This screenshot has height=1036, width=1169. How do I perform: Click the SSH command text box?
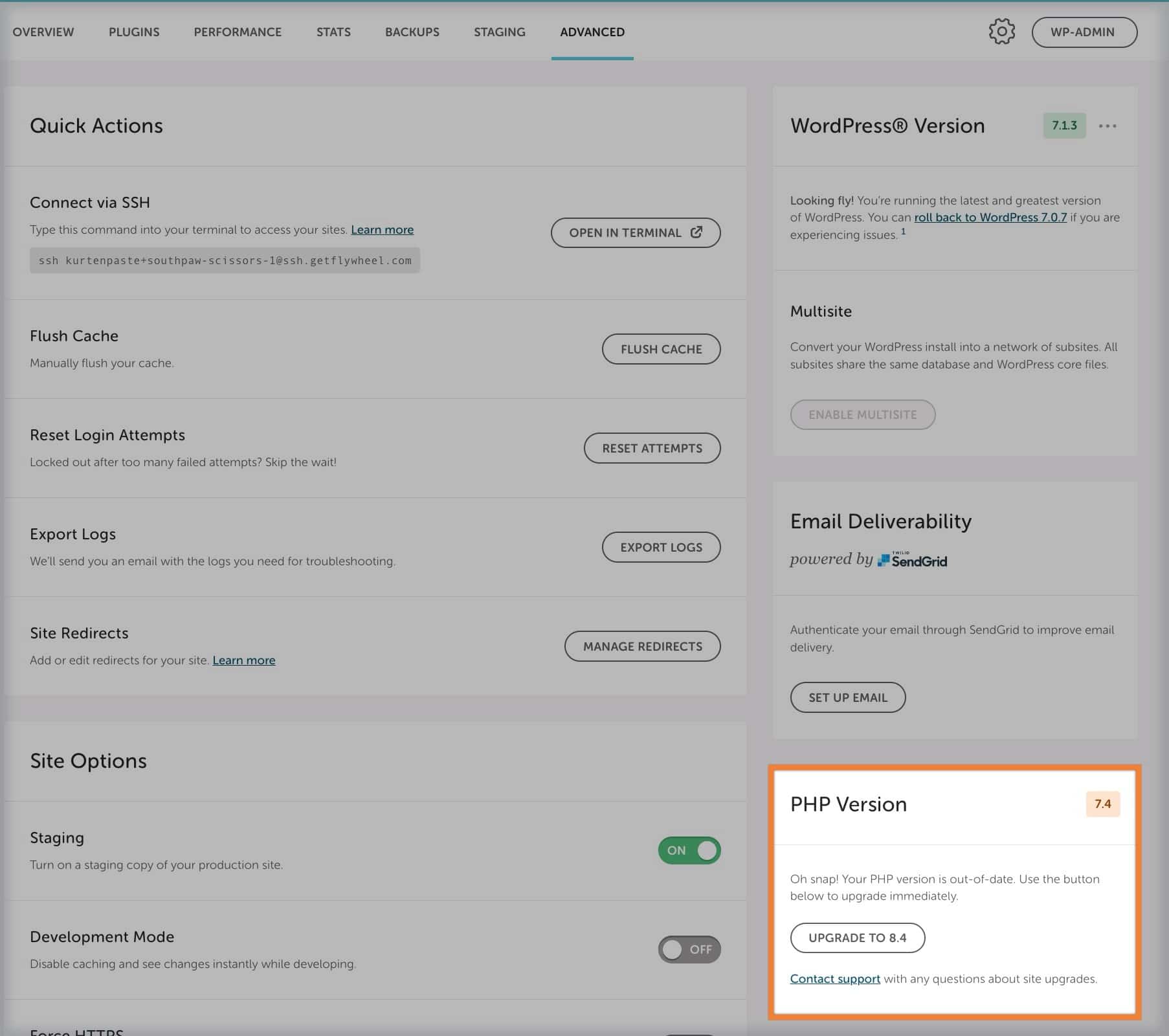225,260
